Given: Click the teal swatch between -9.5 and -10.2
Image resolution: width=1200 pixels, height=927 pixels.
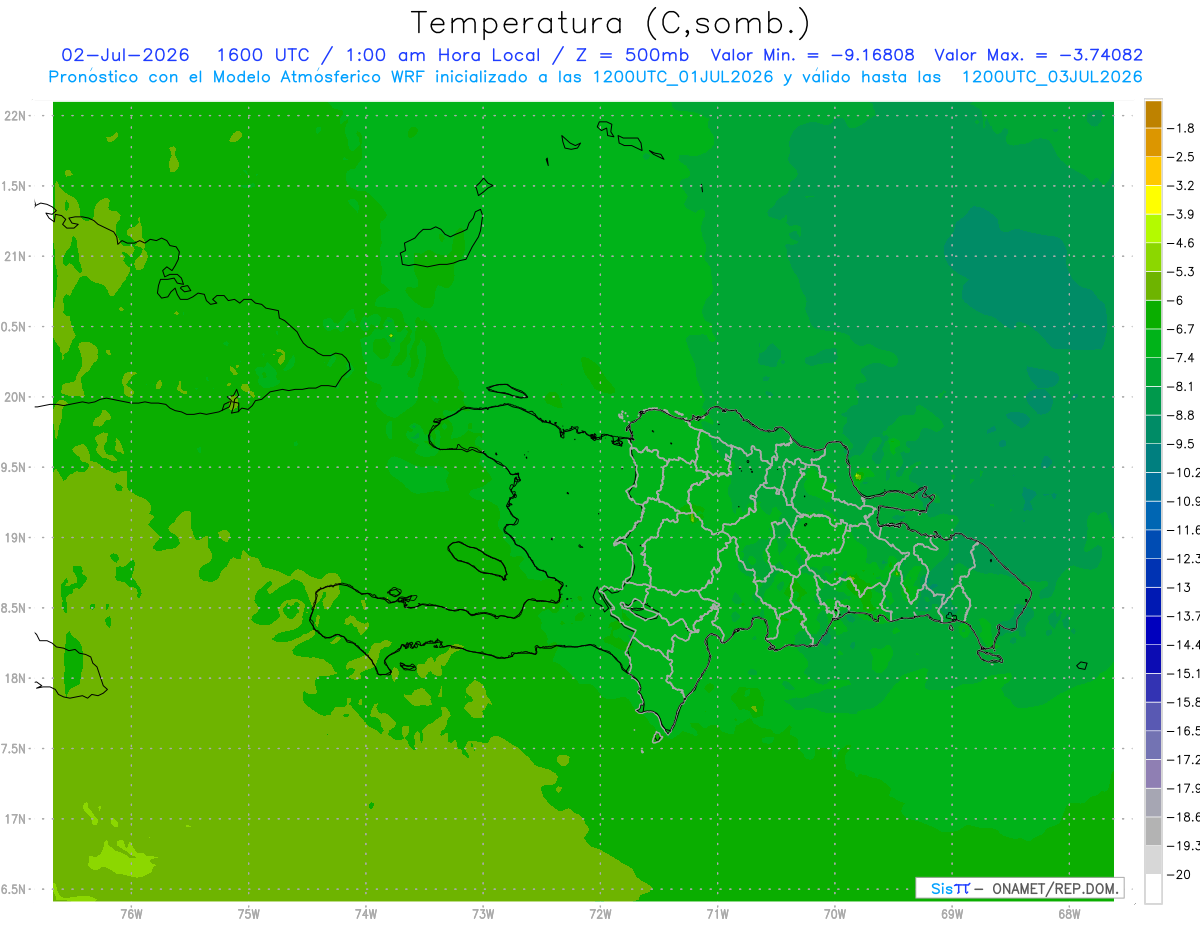Looking at the screenshot, I should click(1153, 458).
